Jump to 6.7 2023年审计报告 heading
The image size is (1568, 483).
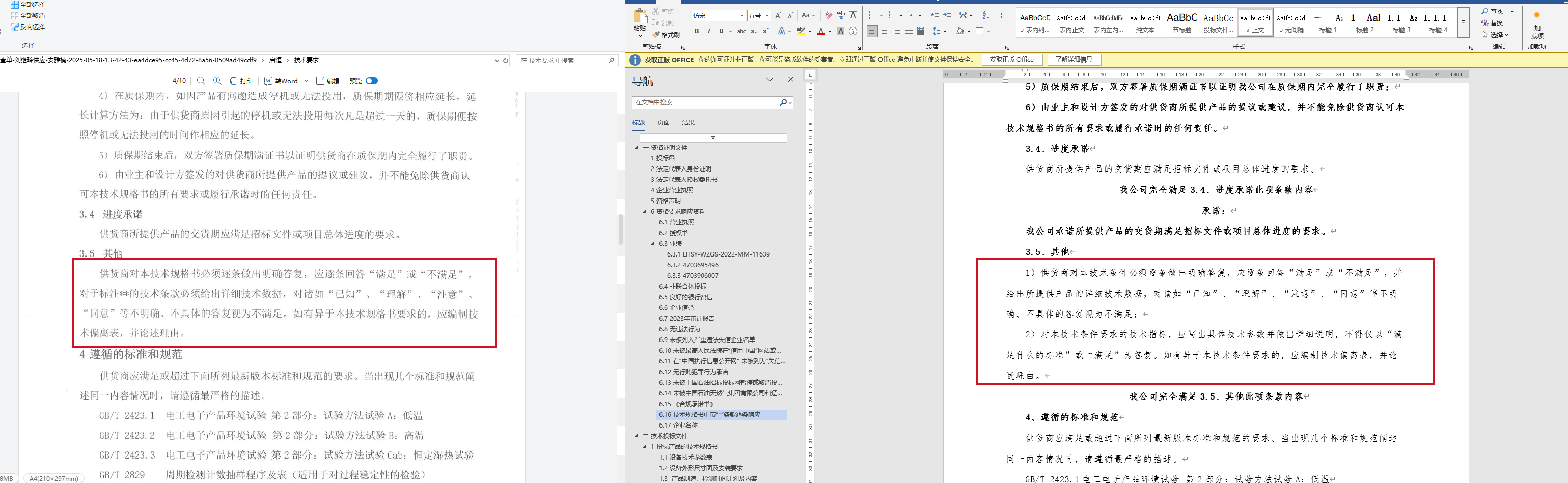(686, 318)
